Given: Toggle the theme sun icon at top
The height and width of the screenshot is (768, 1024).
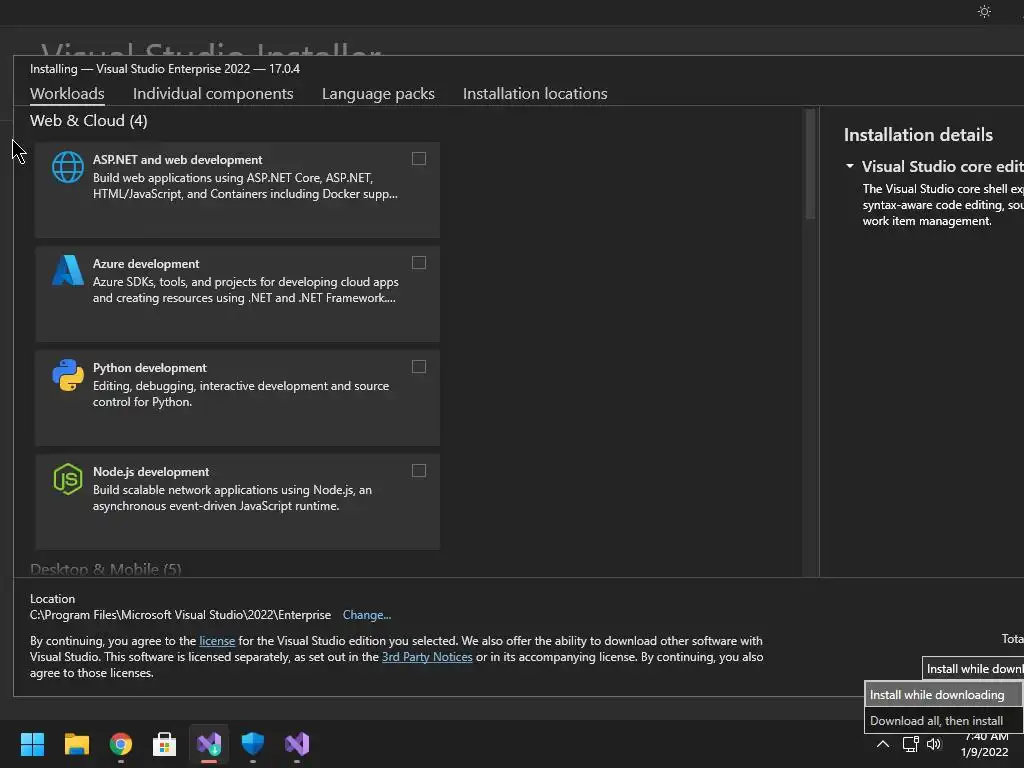Looking at the screenshot, I should pyautogui.click(x=984, y=11).
